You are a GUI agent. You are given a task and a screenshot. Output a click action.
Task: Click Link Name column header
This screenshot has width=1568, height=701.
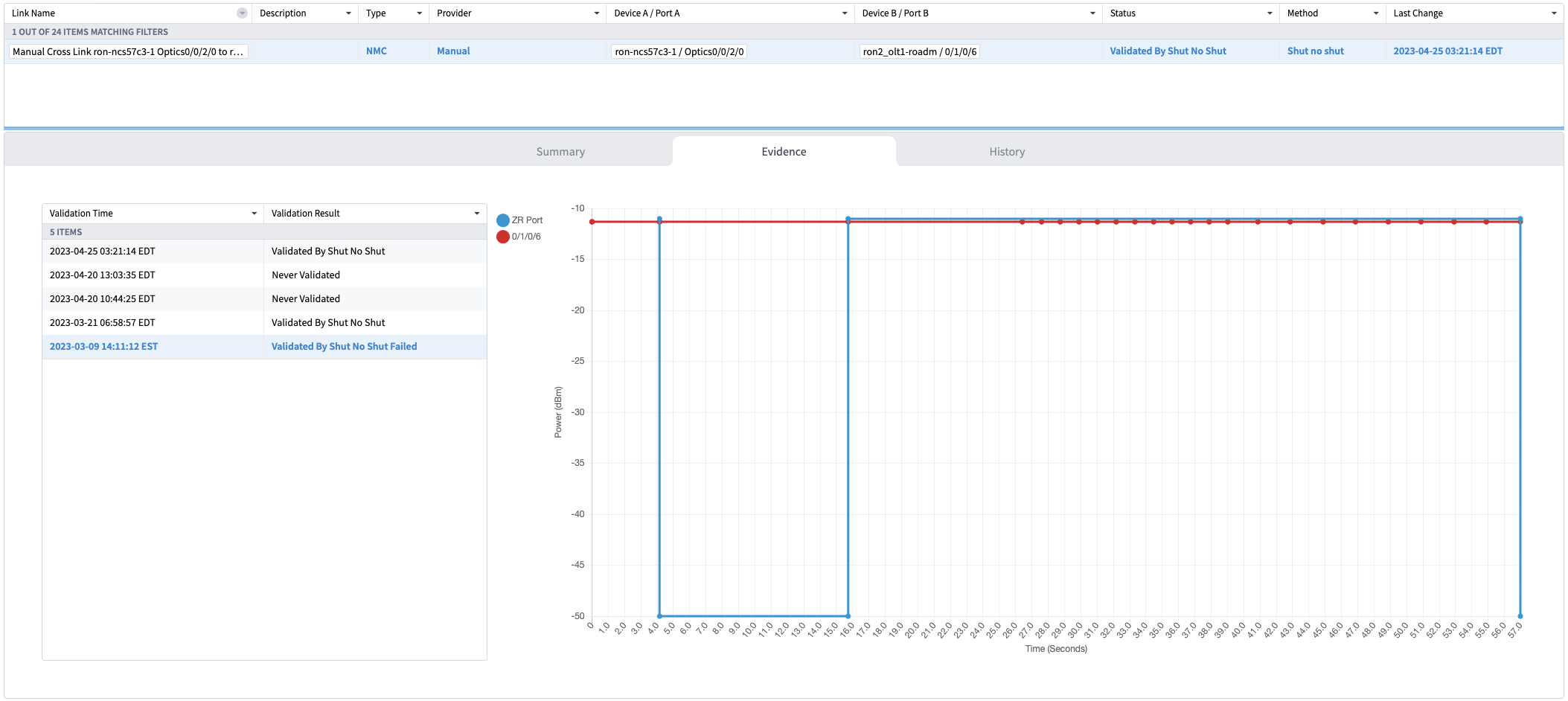pos(33,13)
